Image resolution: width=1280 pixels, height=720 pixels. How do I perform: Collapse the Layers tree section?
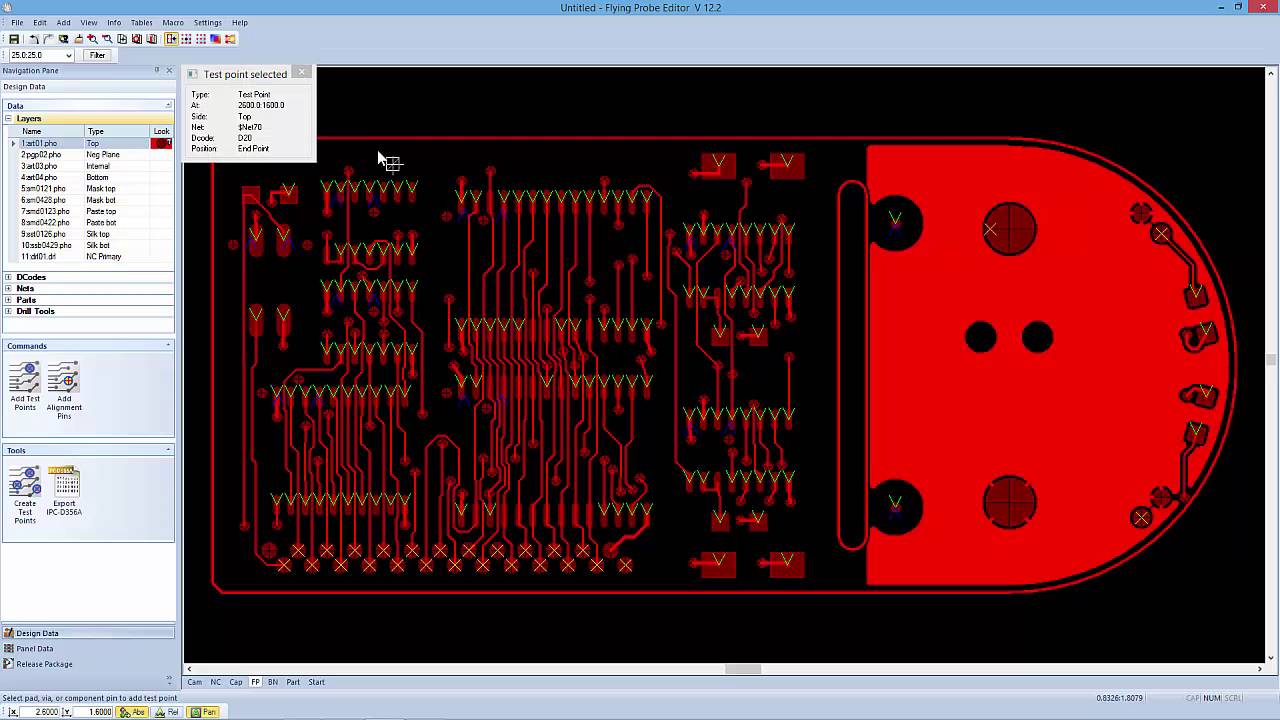coord(8,118)
